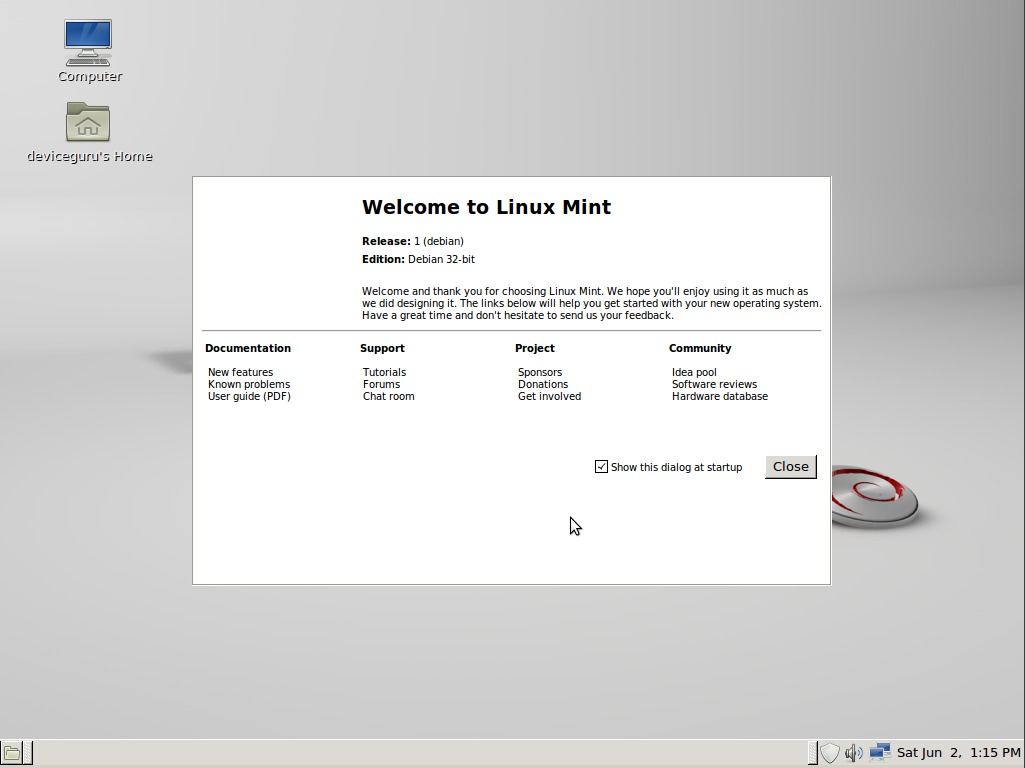The height and width of the screenshot is (768, 1025).
Task: Click the Welcome to Linux Mint title
Action: (x=486, y=207)
